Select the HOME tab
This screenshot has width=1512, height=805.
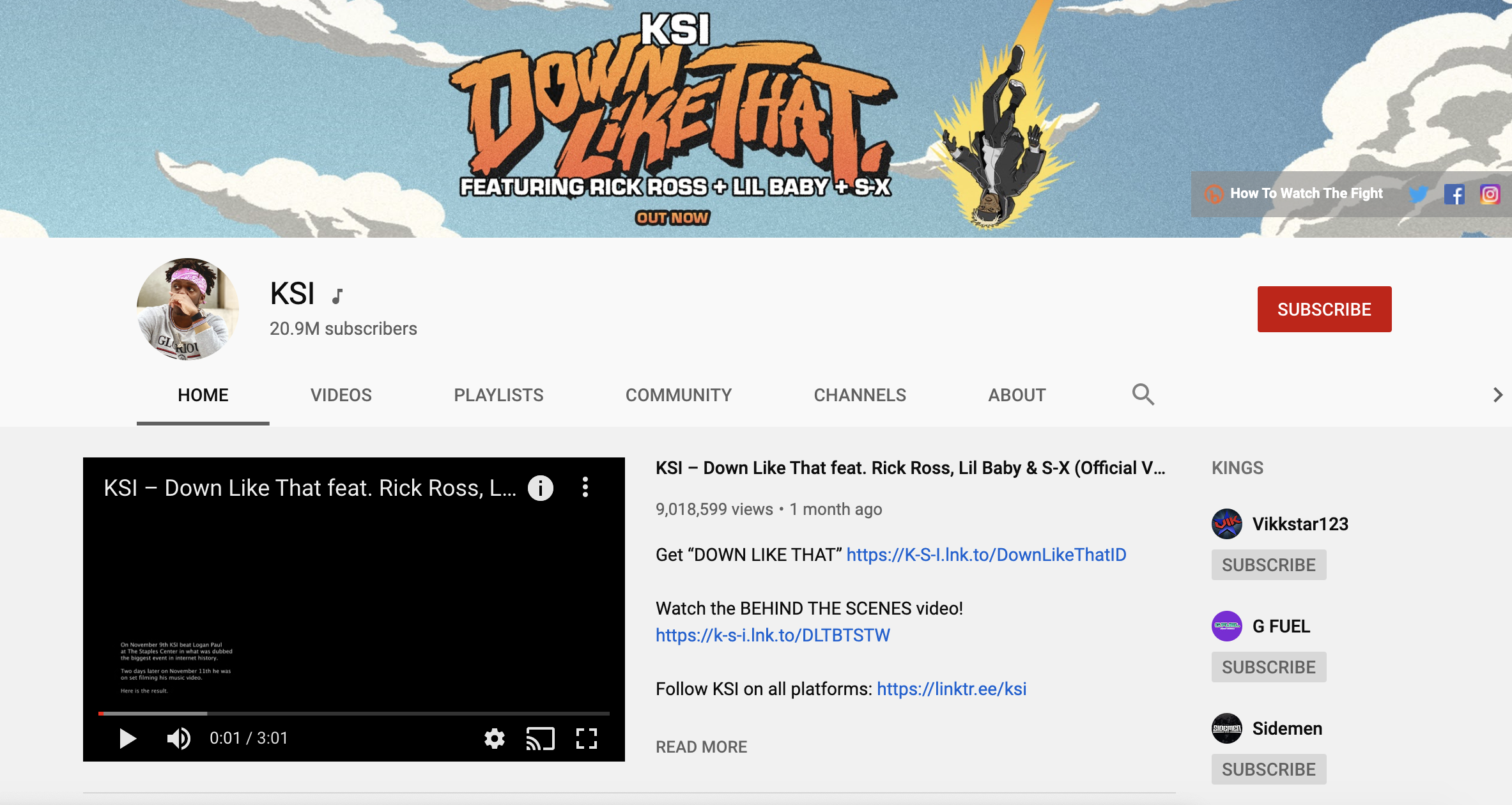coord(203,395)
